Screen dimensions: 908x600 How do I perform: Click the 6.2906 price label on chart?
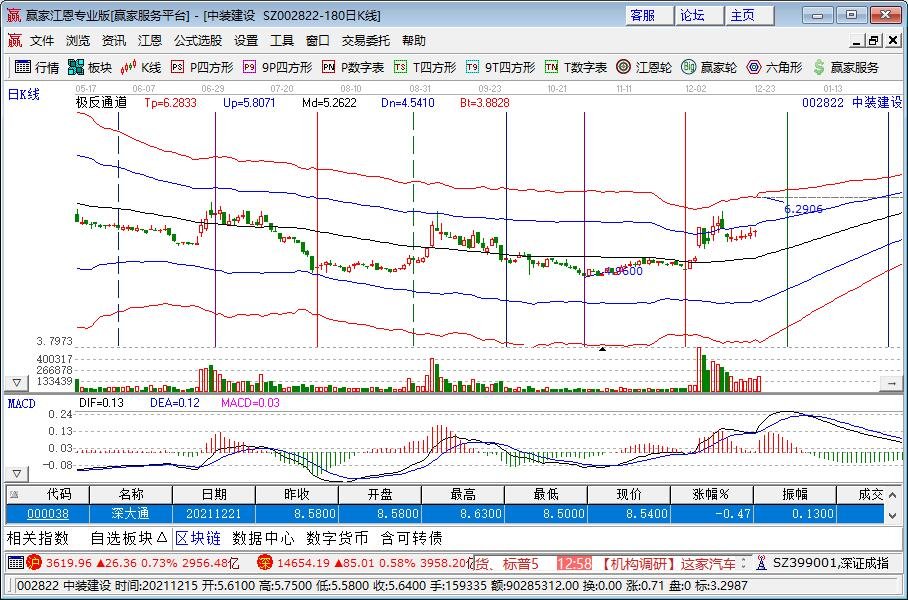[x=803, y=209]
